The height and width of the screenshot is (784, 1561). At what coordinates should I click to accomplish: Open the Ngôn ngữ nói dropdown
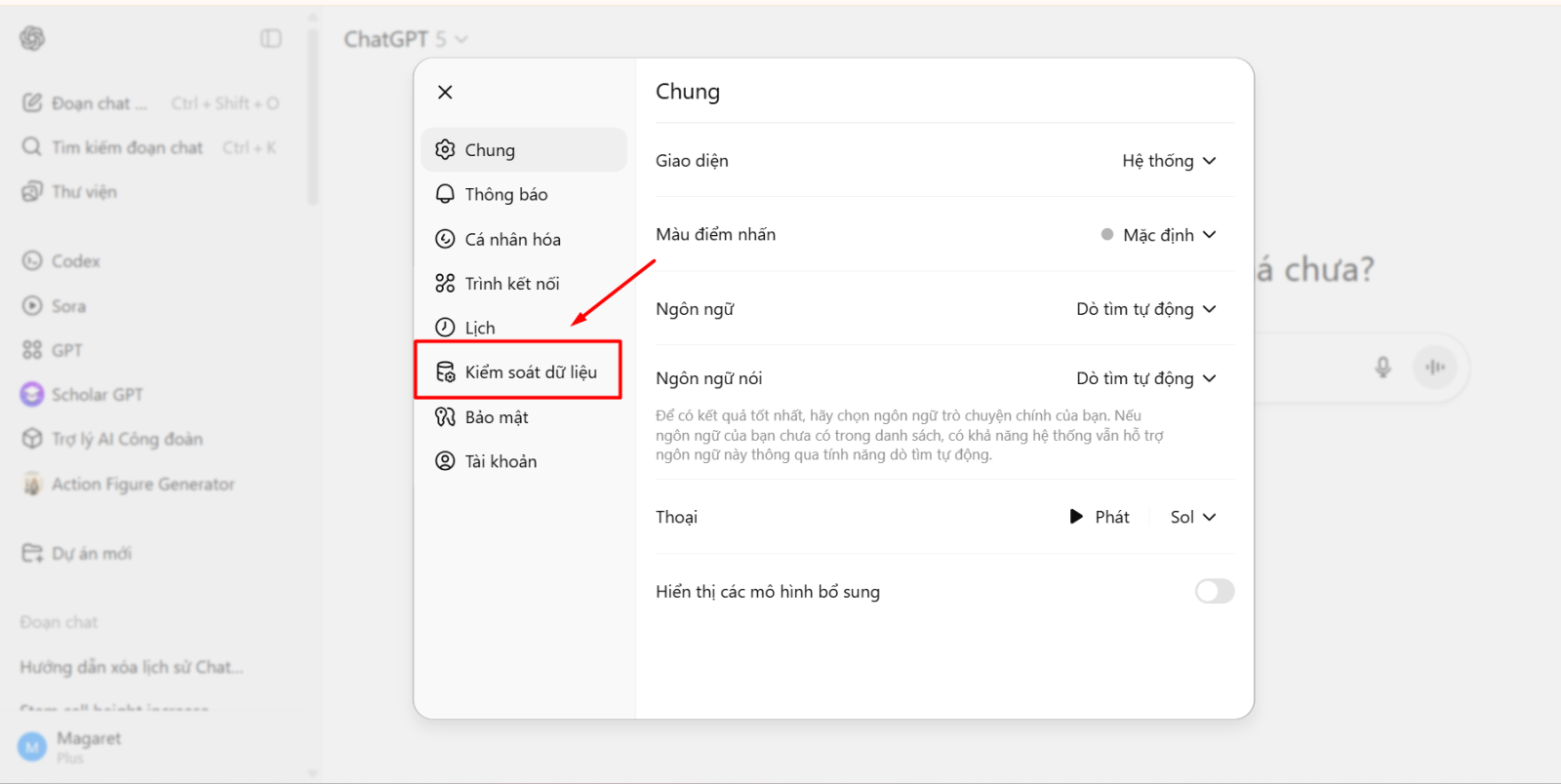point(1146,378)
